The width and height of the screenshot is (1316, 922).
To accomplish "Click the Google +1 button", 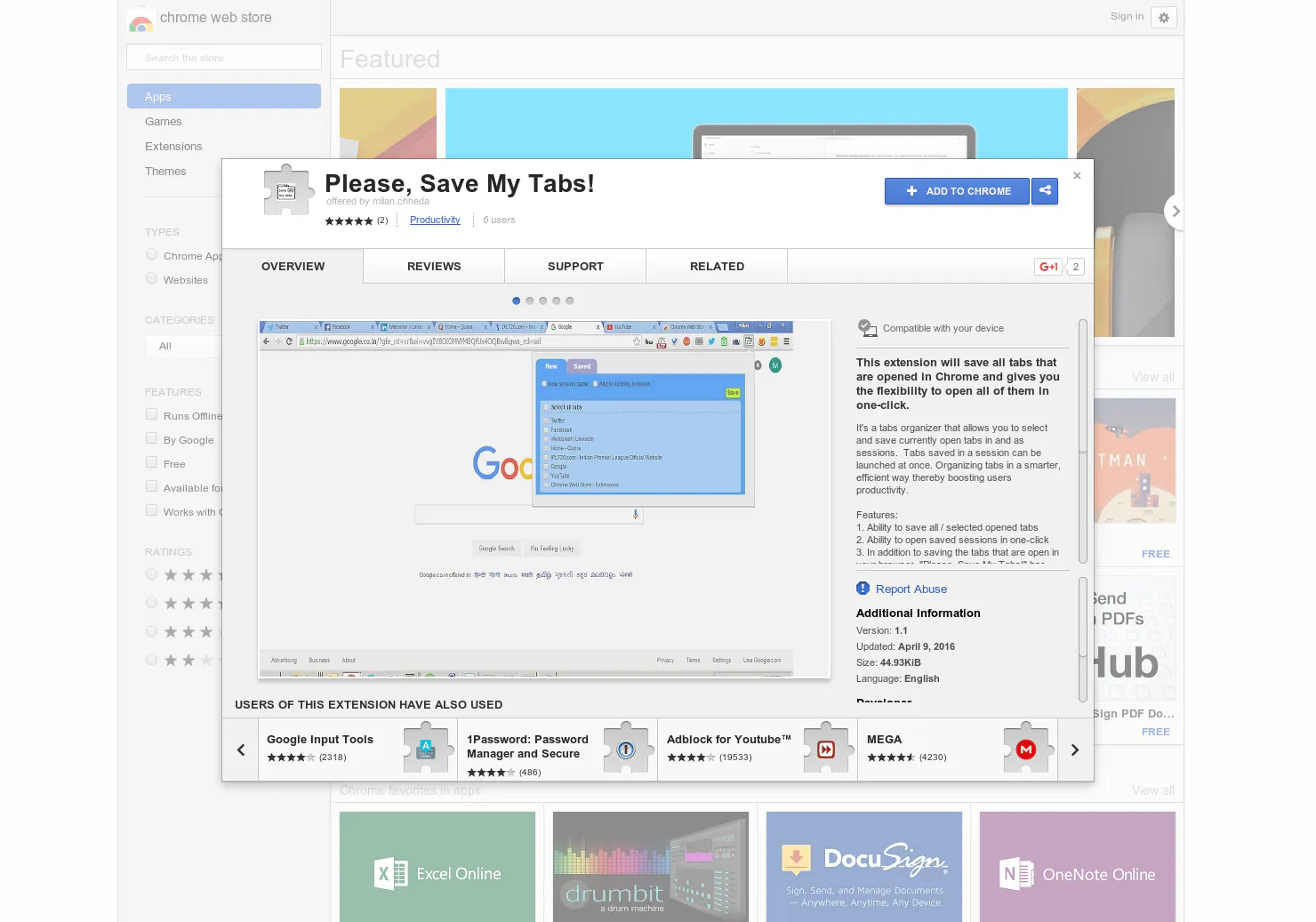I will click(1048, 267).
